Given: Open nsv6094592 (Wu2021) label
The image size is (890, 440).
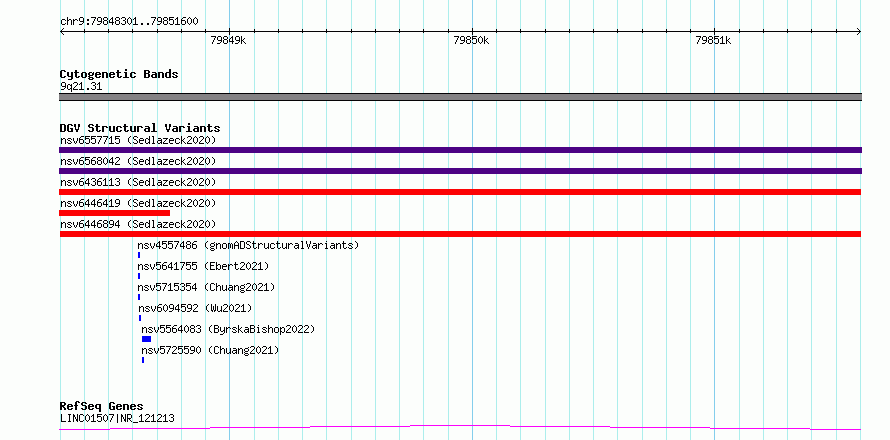Looking at the screenshot, I should click(195, 308).
